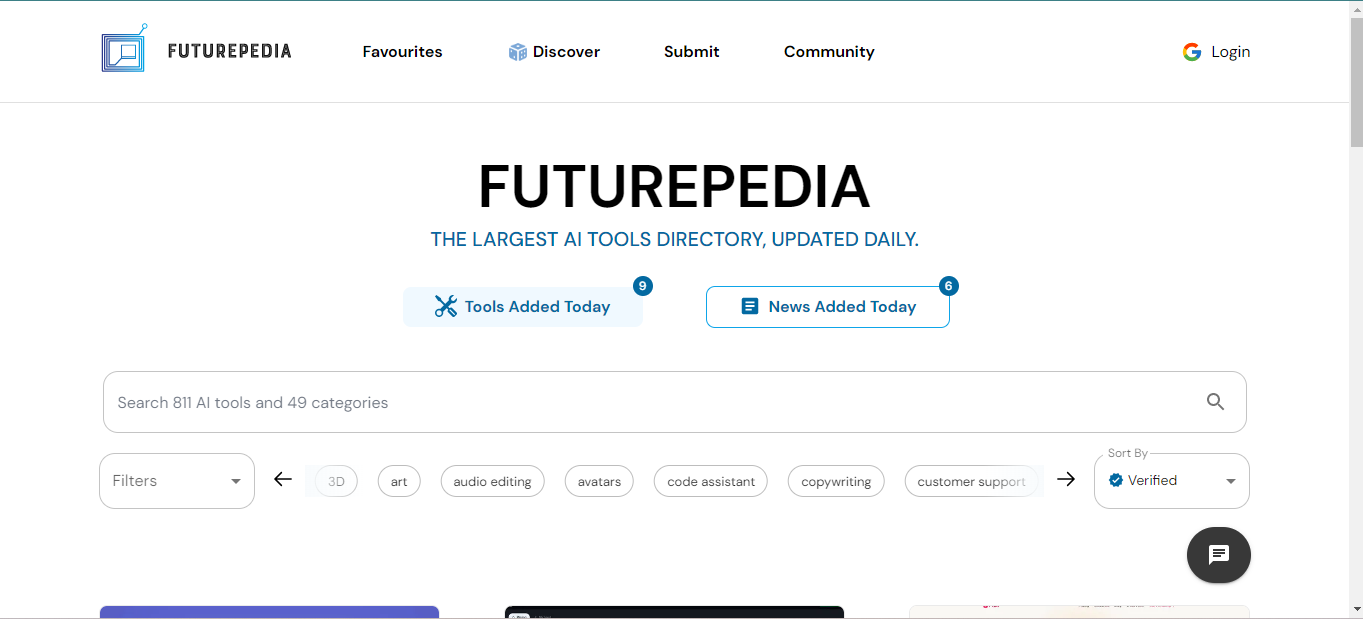Screen dimensions: 1363x619
Task: Select the 3D category chip
Action: click(336, 481)
